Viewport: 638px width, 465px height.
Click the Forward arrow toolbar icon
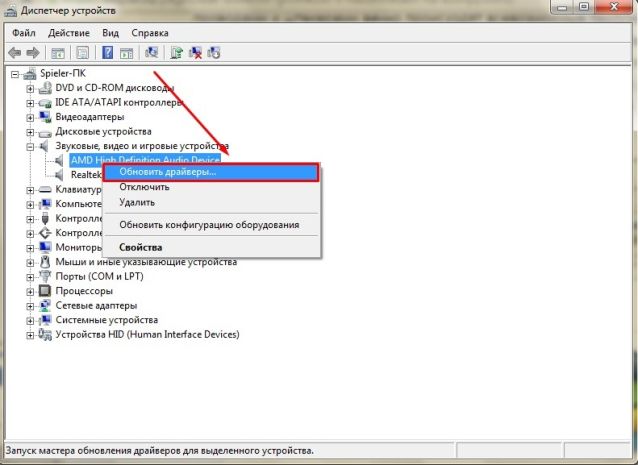[x=32, y=52]
